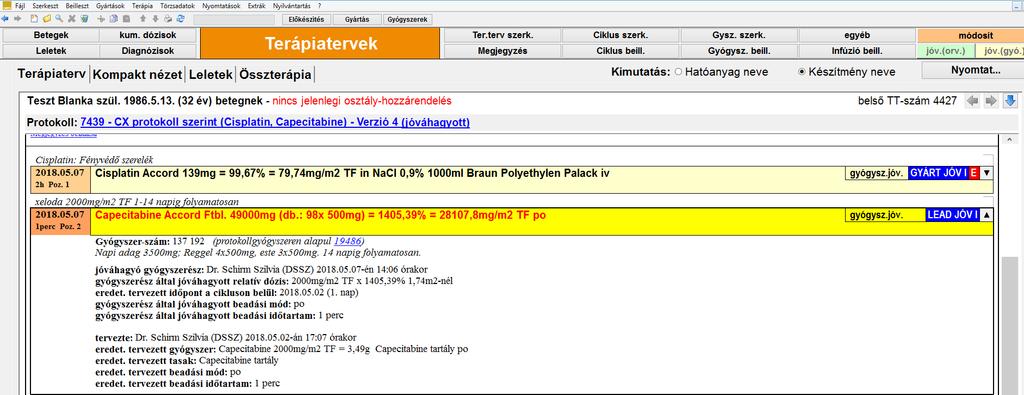This screenshot has height=395, width=1024.
Task: Click the back arrow toolbar icon
Action: pos(5,19)
